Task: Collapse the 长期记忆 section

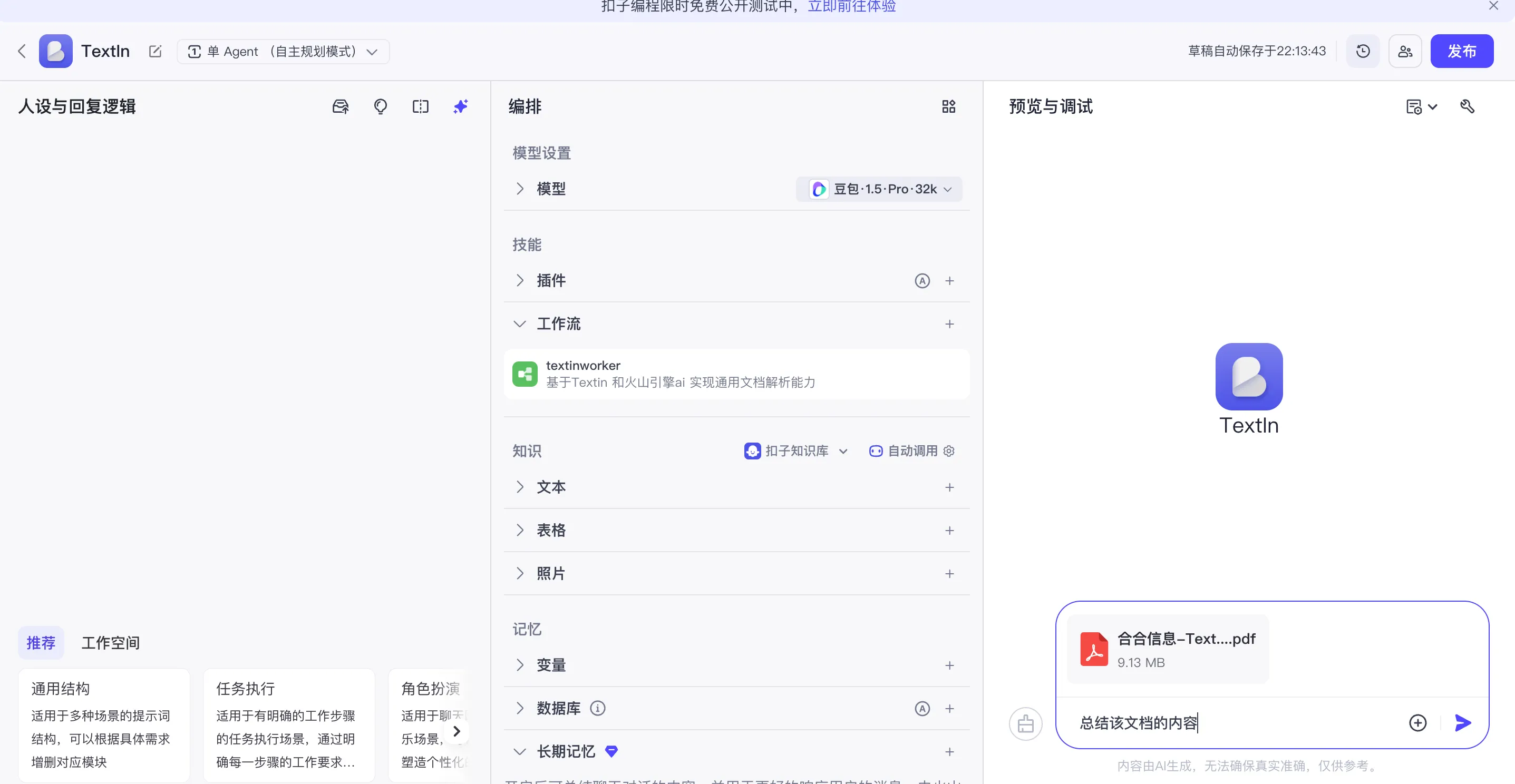Action: tap(520, 752)
